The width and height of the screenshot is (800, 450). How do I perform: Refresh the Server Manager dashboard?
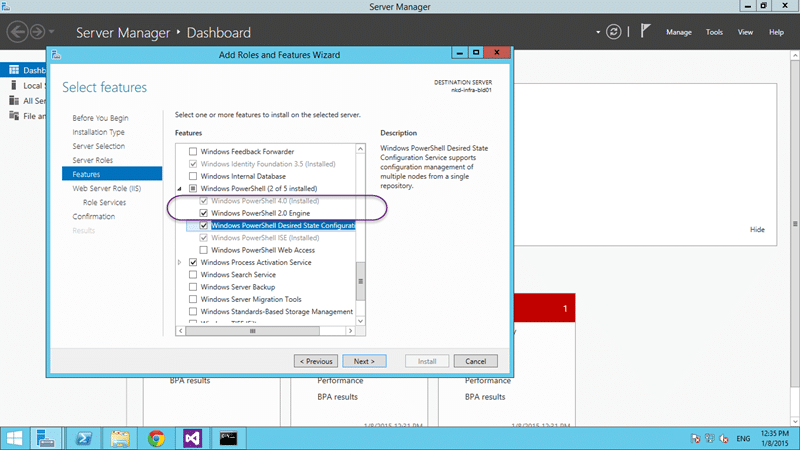pos(613,32)
